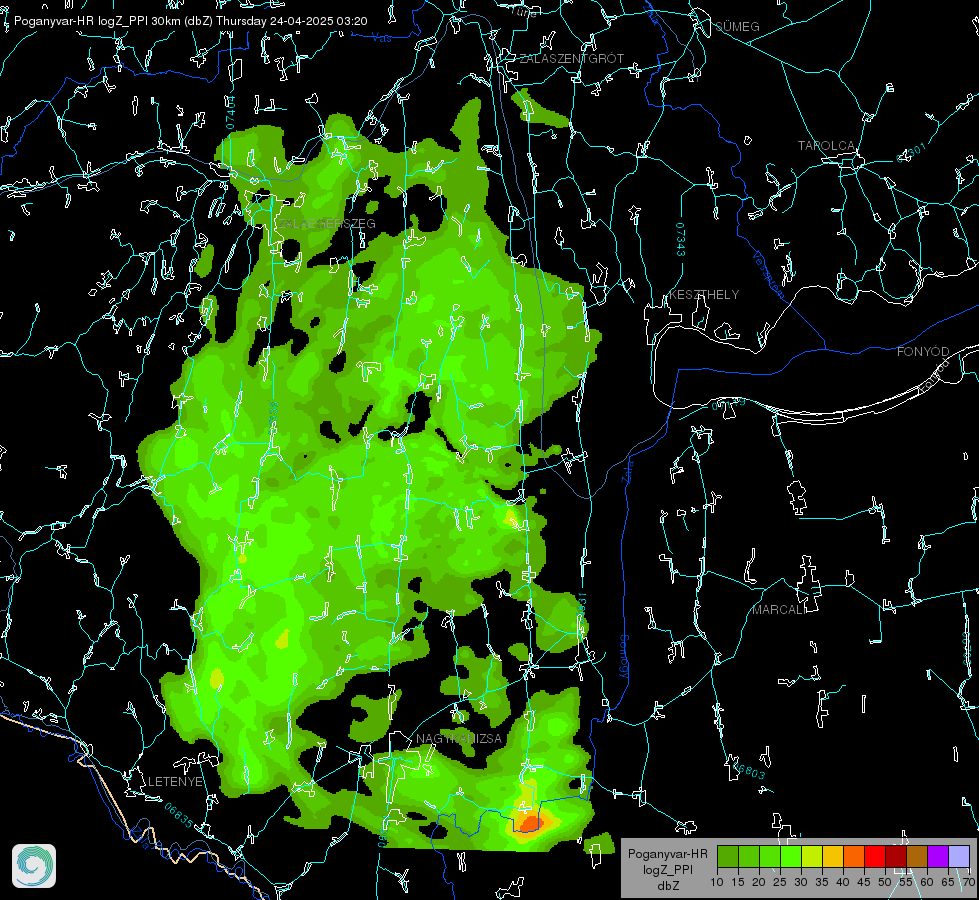This screenshot has width=979, height=900.
Task: Click the yellow-green 30-35 dBZ swatch
Action: [x=812, y=856]
